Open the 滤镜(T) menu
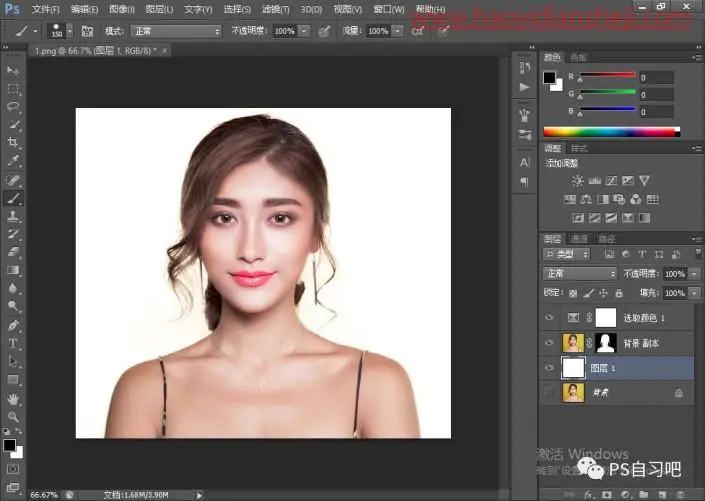This screenshot has width=705, height=501. pyautogui.click(x=276, y=9)
